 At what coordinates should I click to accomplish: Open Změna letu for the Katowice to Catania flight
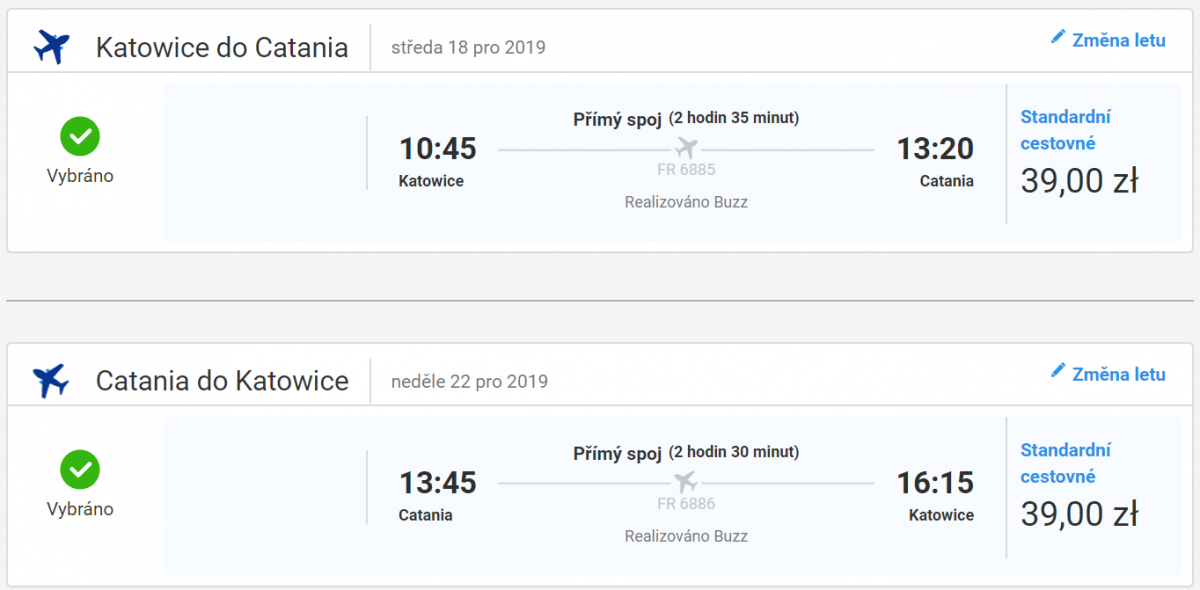click(x=1118, y=41)
